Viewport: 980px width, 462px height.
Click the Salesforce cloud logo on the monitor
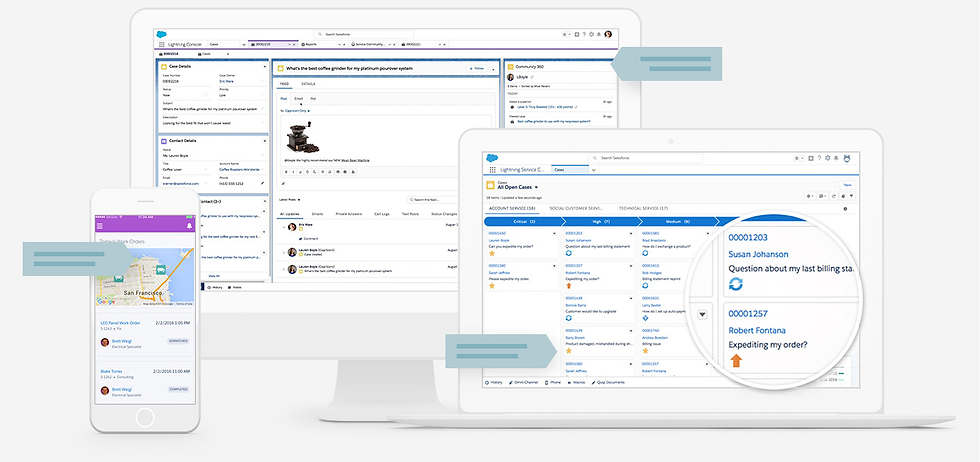(161, 34)
